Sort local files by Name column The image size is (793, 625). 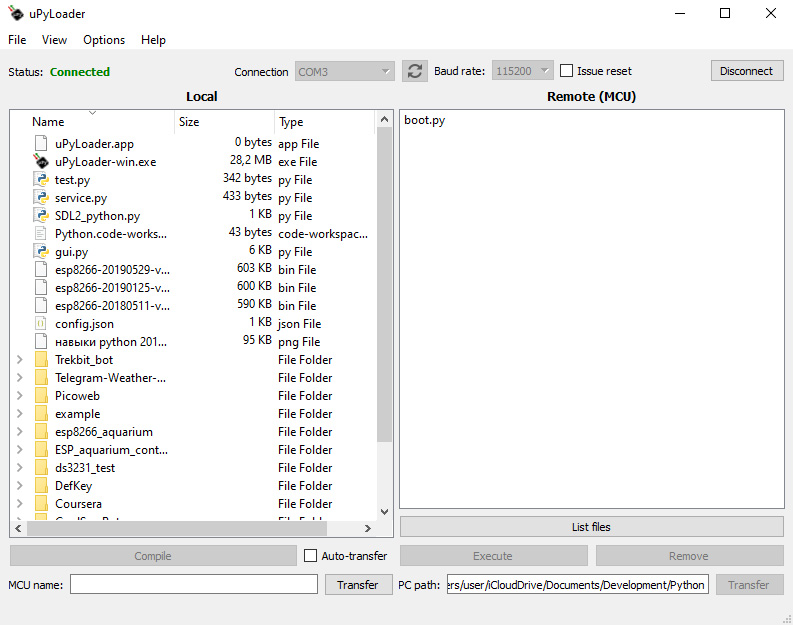click(x=93, y=122)
